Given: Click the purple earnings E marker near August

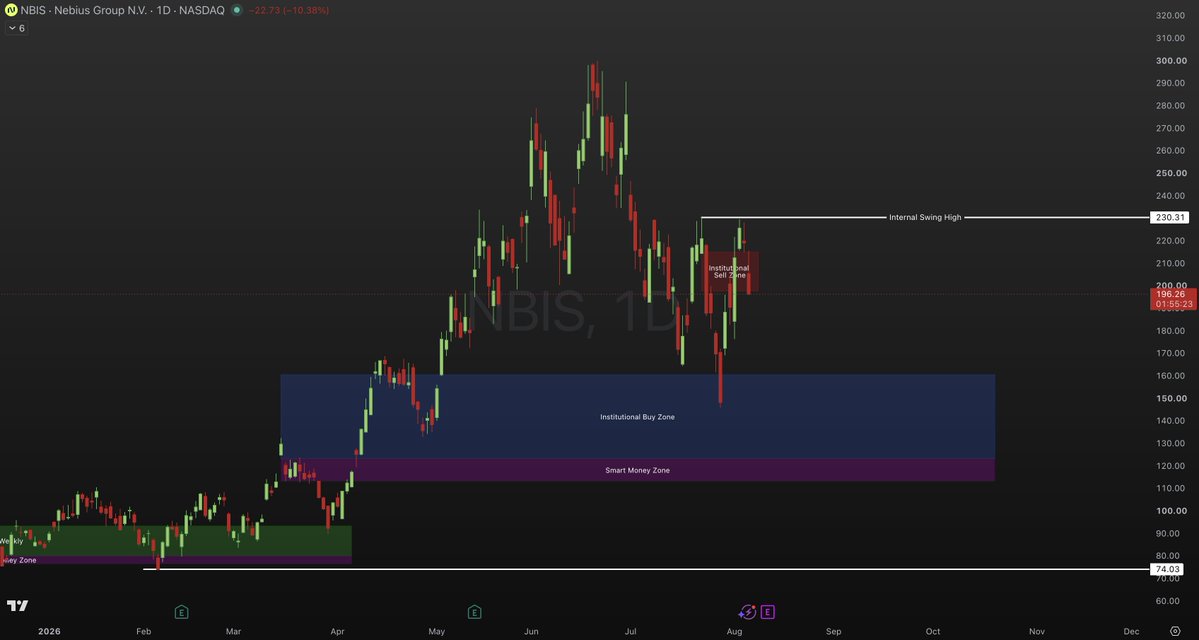Looking at the screenshot, I should tap(768, 612).
